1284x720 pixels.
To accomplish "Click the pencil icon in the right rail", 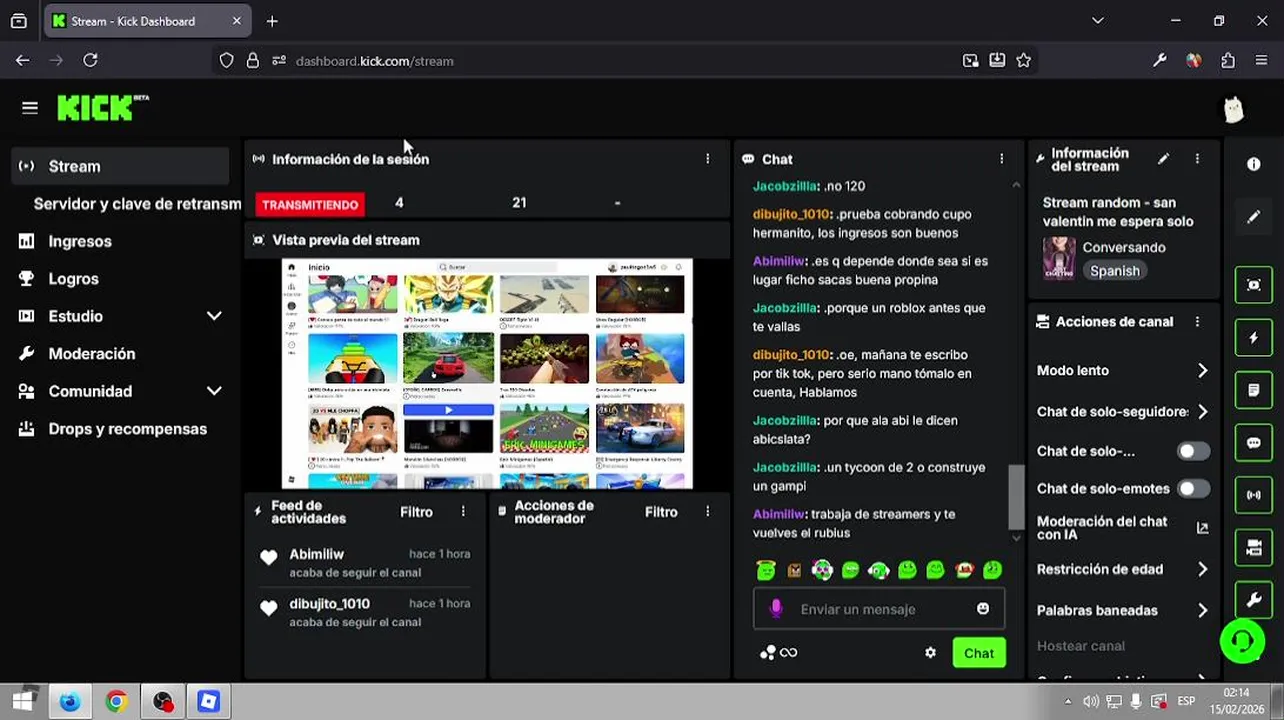I will pyautogui.click(x=1254, y=216).
